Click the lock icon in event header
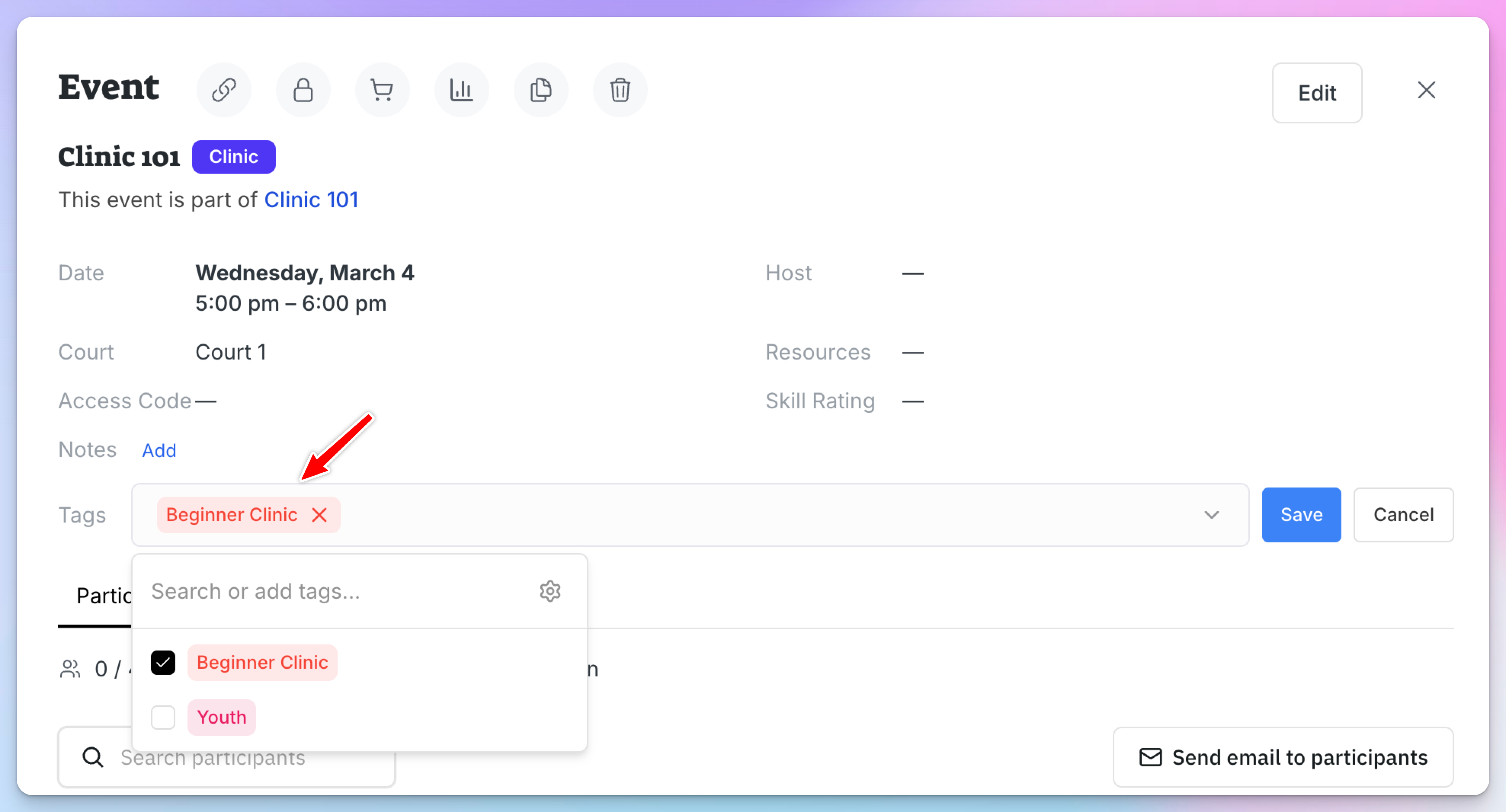The image size is (1506, 812). [303, 90]
